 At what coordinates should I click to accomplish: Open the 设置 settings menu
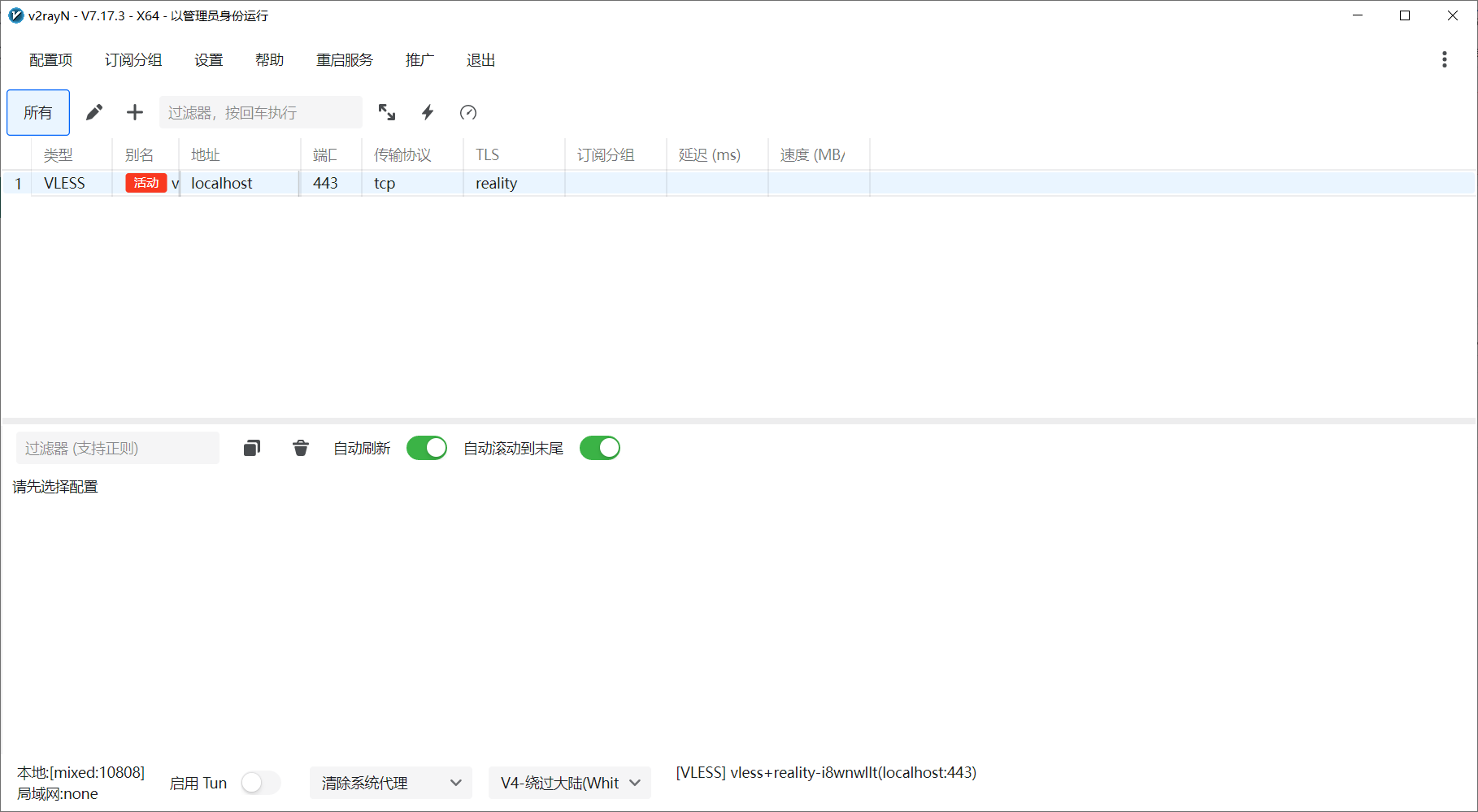(x=209, y=60)
